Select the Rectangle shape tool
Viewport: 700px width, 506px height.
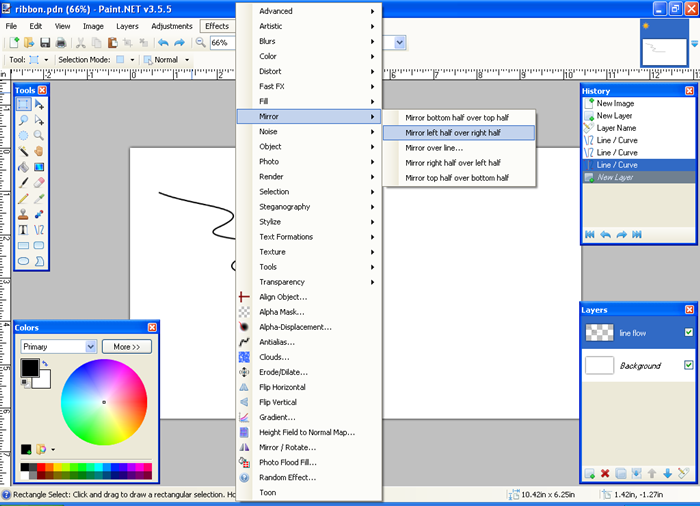click(23, 246)
